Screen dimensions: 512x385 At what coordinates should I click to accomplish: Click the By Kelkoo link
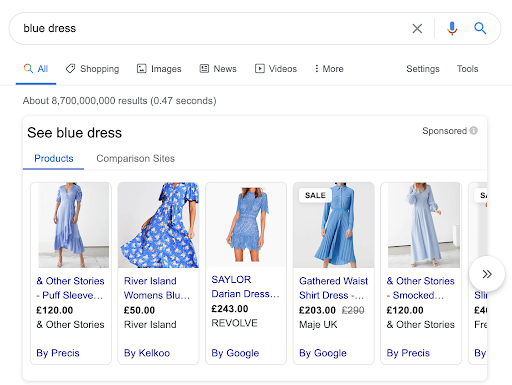pos(147,353)
